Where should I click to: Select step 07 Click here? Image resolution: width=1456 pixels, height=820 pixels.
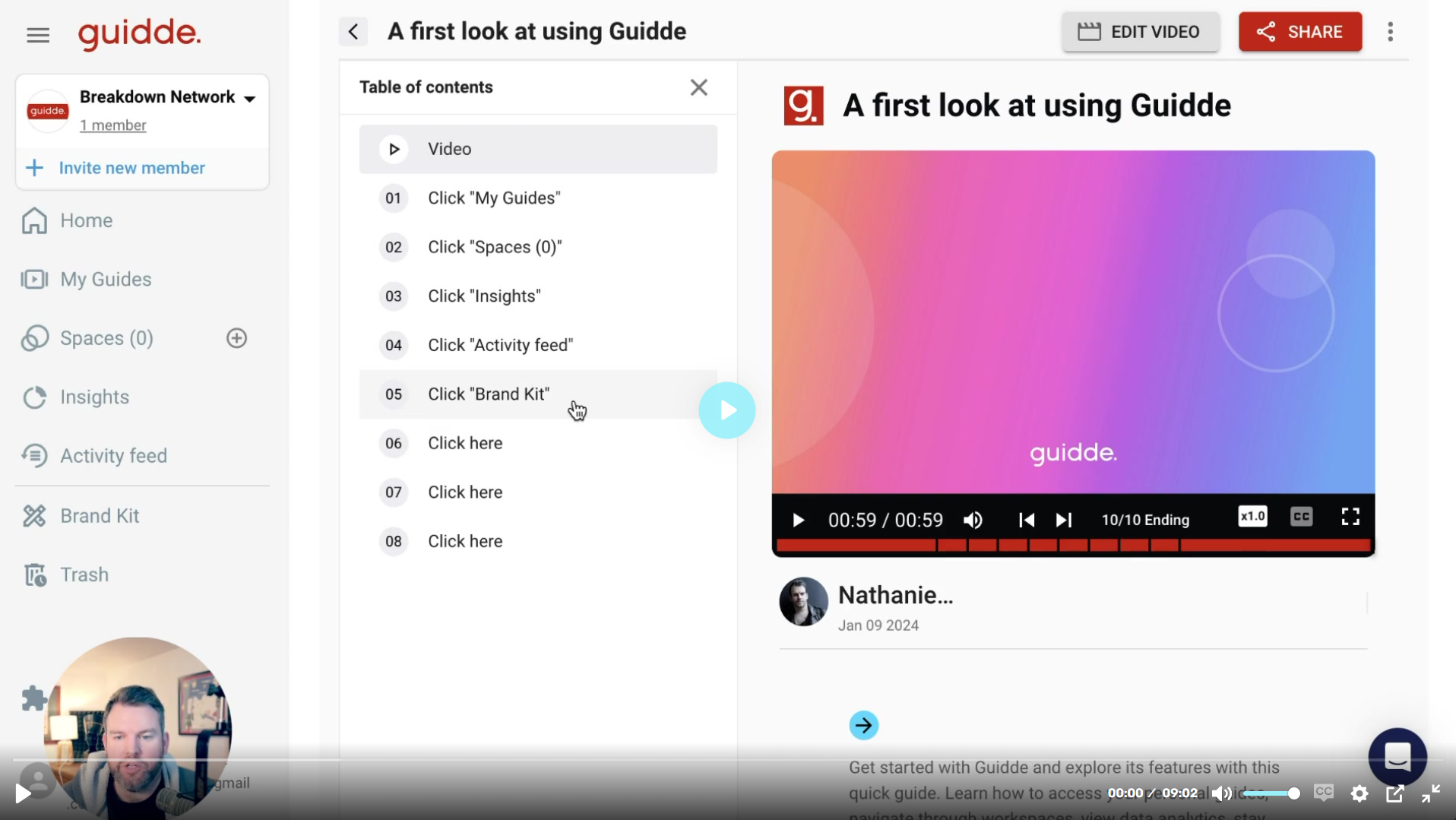pos(538,492)
